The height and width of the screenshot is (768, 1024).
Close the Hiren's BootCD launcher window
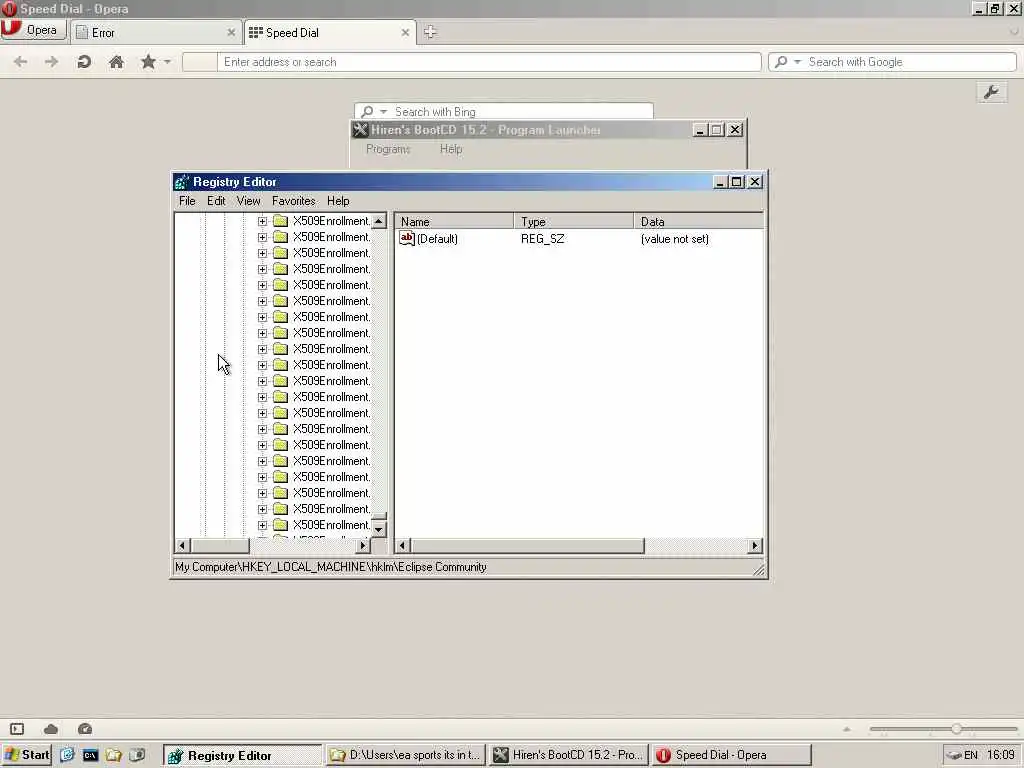(735, 130)
